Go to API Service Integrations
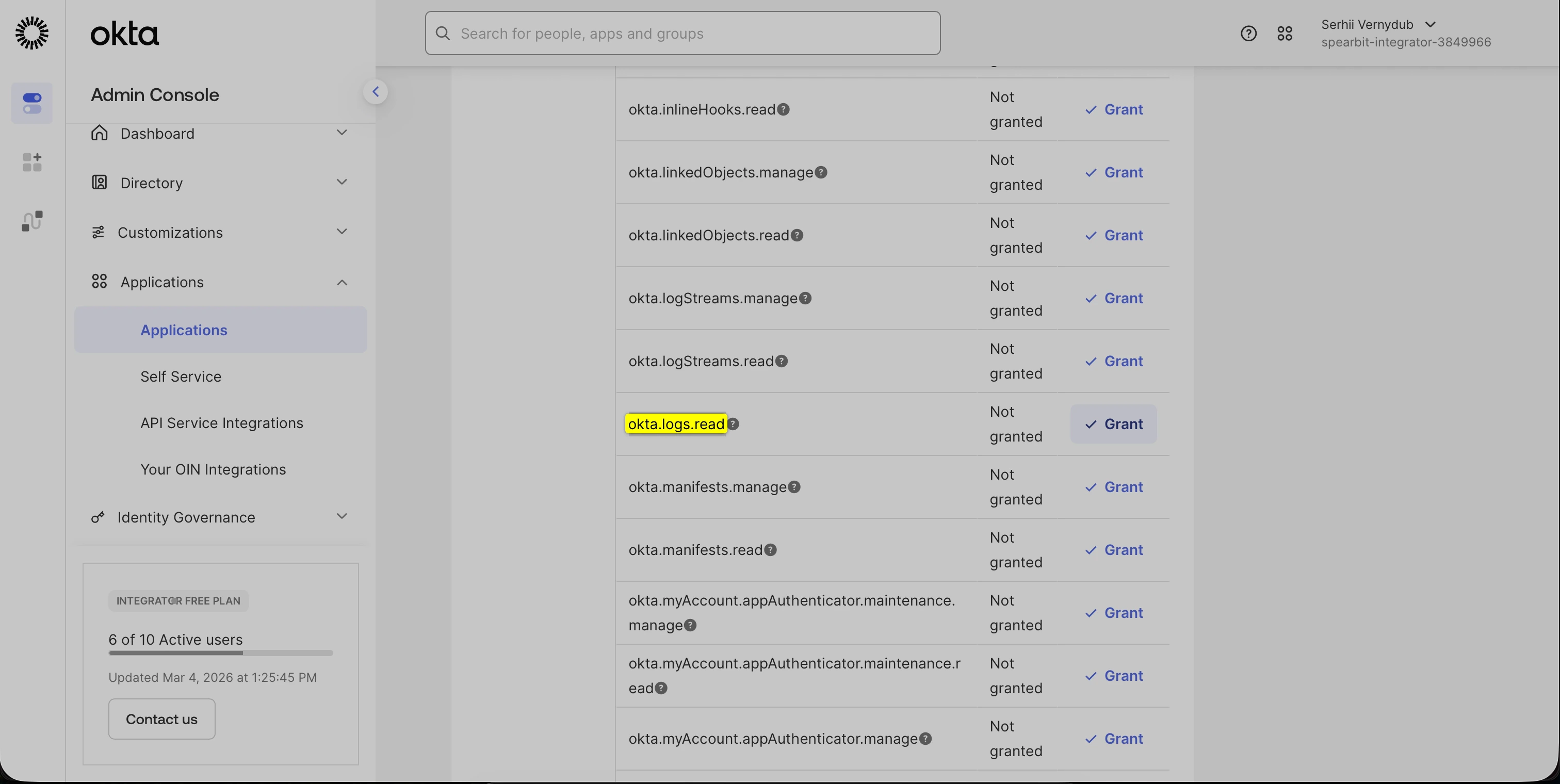This screenshot has height=784, width=1560. coord(222,423)
